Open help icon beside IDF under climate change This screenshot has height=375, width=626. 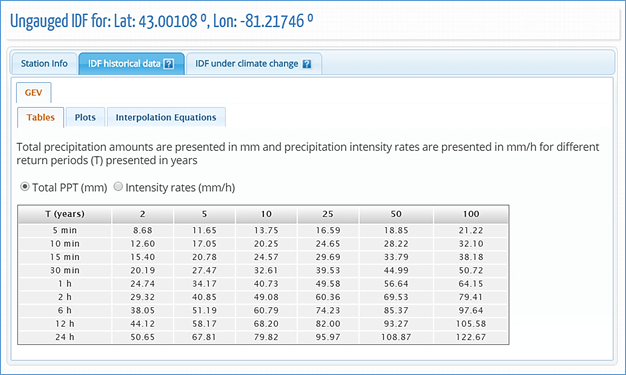click(x=307, y=64)
